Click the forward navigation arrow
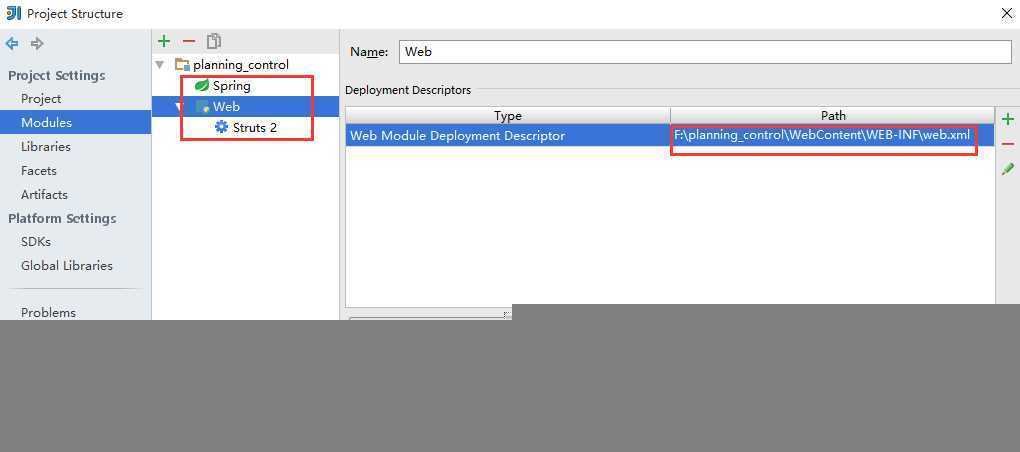 point(37,44)
